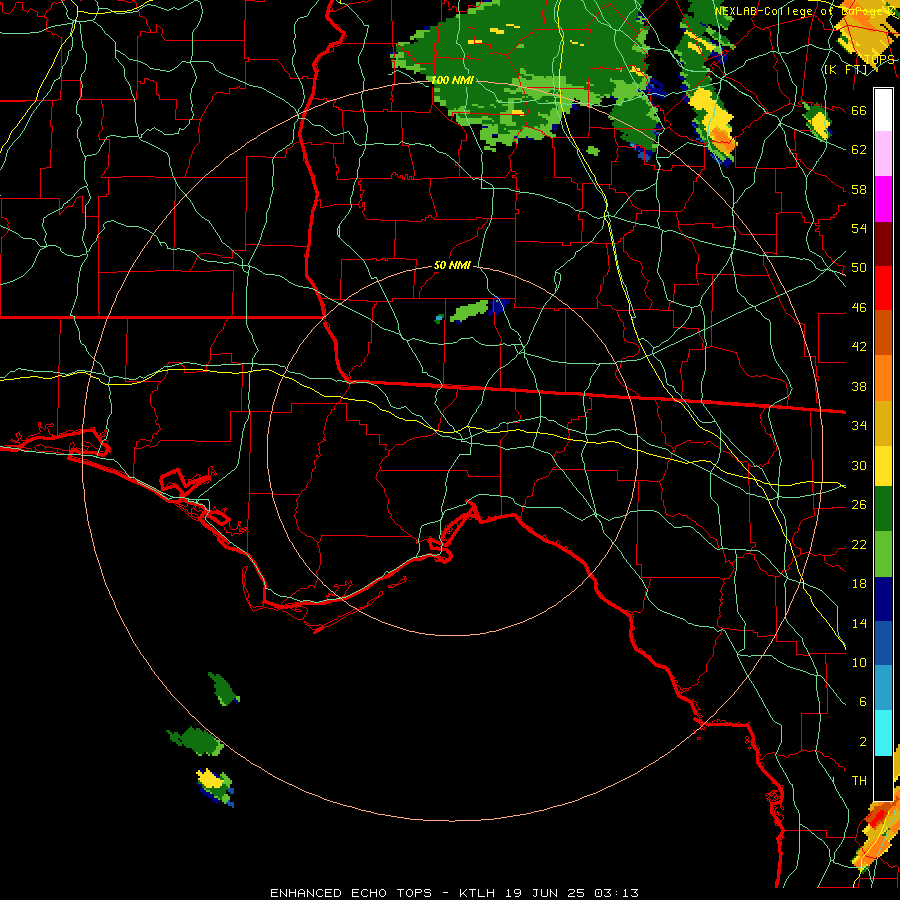The width and height of the screenshot is (900, 900).
Task: Click the legend value "58"
Action: coord(859,189)
